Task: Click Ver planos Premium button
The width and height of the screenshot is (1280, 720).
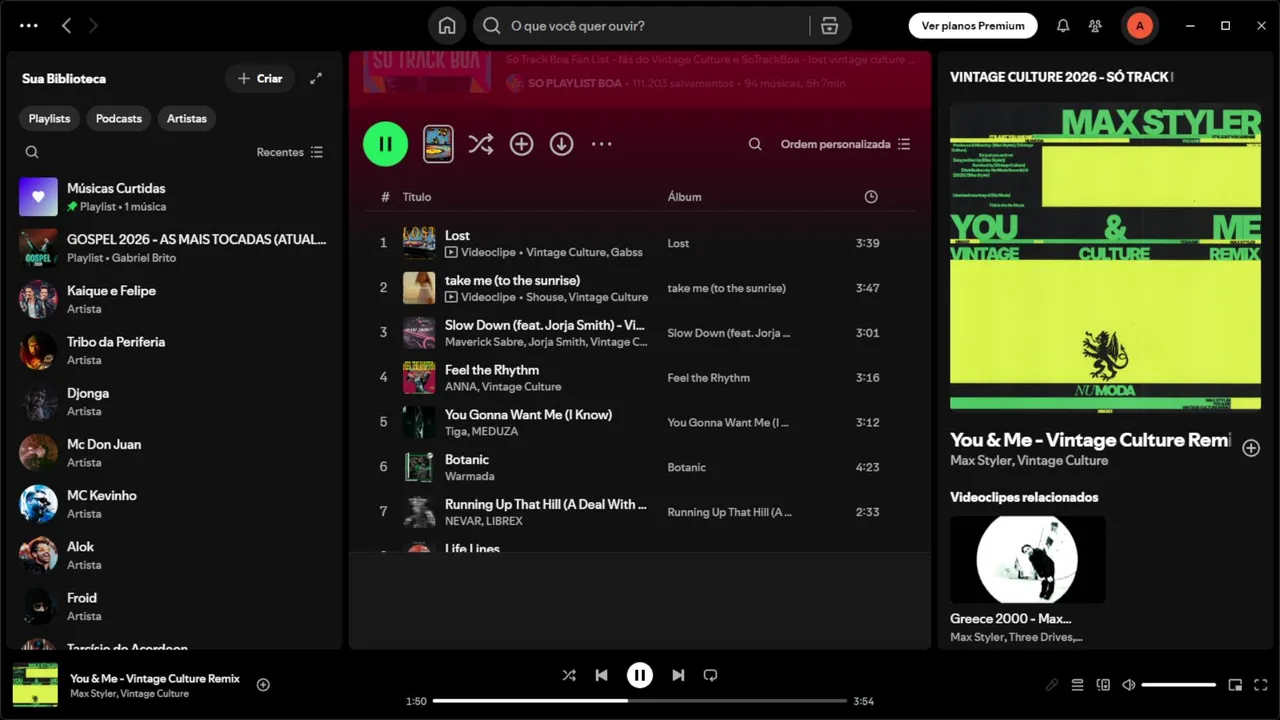Action: pyautogui.click(x=973, y=26)
